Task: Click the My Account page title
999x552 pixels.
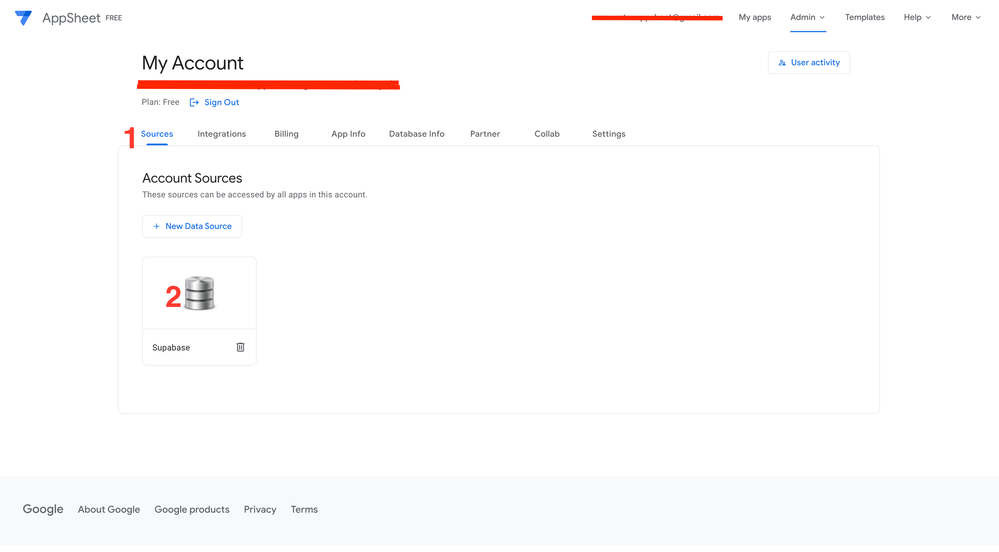Action: 192,63
